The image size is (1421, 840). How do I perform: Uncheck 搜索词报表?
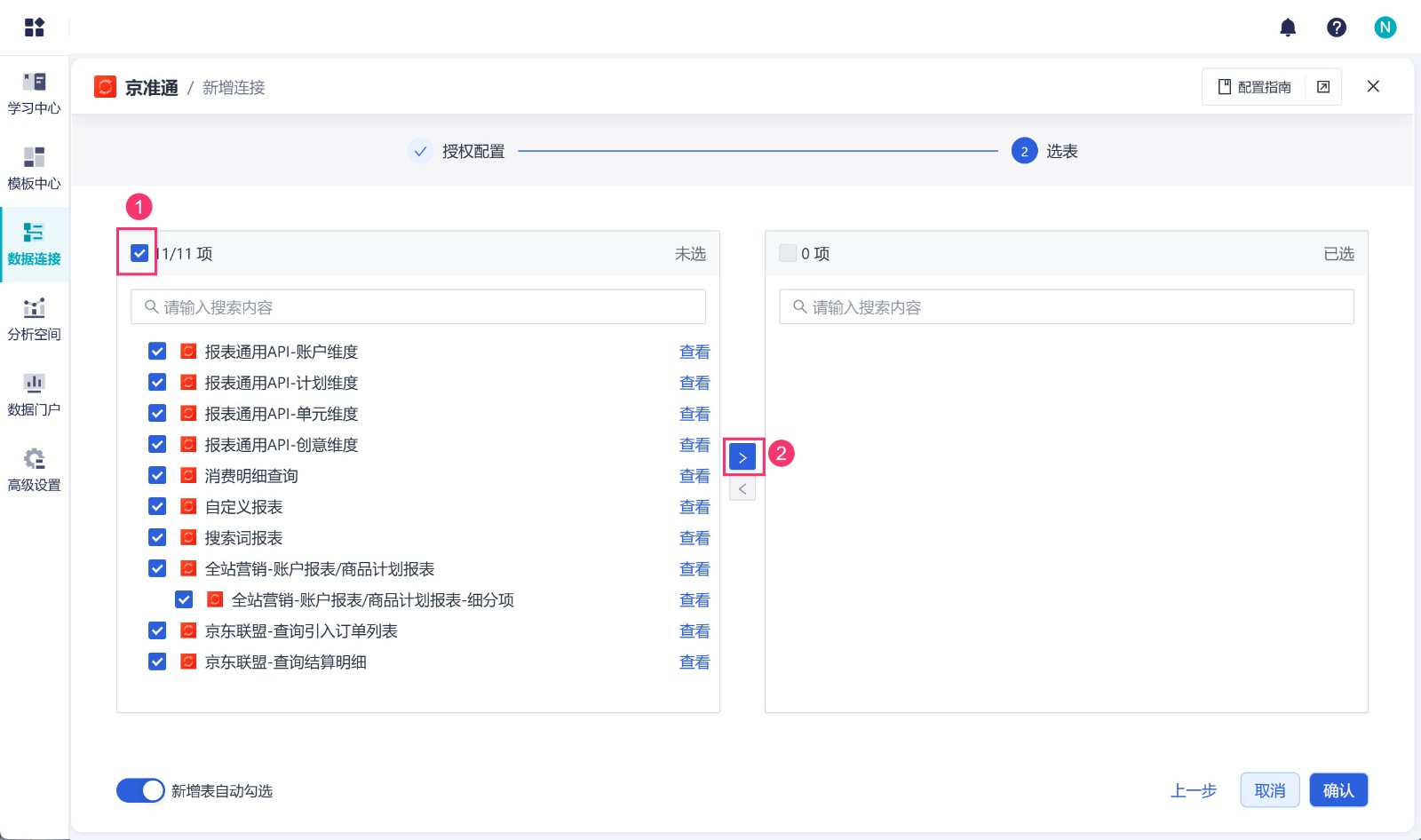(157, 537)
